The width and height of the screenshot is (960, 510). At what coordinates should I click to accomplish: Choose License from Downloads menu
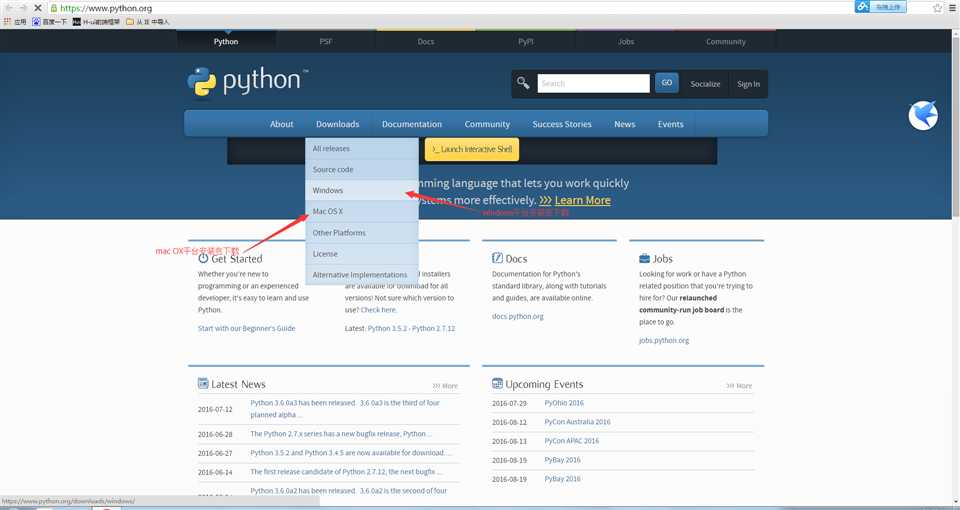(362, 253)
